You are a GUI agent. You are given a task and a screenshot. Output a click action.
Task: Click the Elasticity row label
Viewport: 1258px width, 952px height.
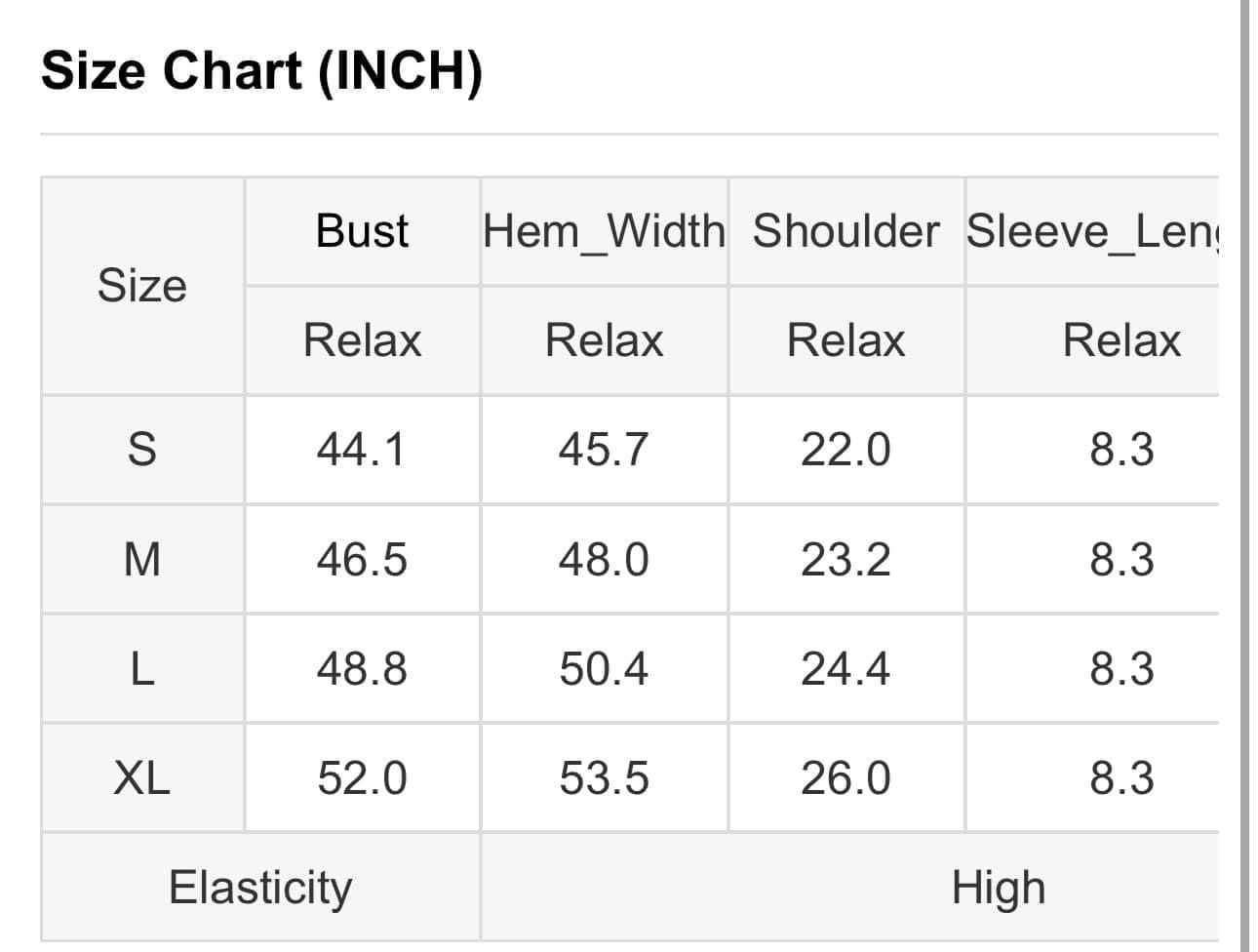(x=260, y=888)
